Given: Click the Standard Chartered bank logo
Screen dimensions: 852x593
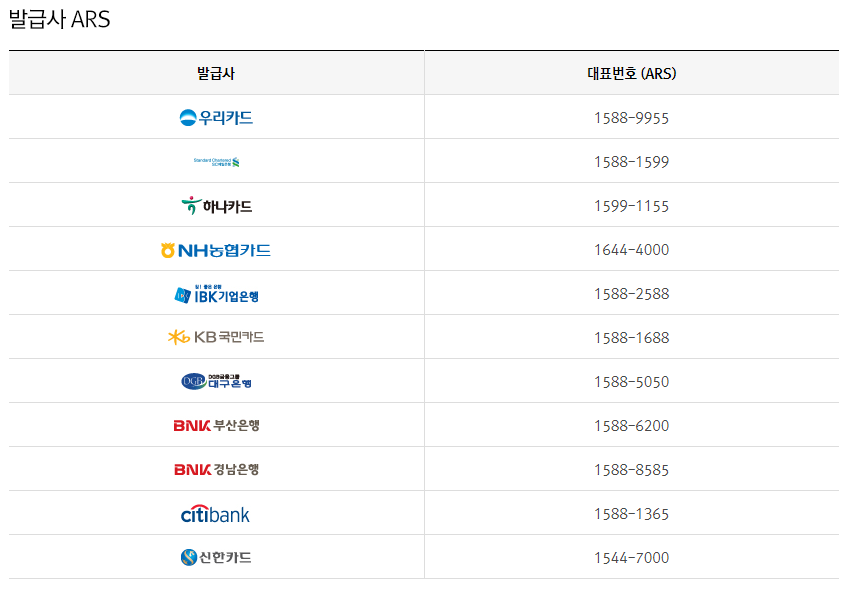Looking at the screenshot, I should click(216, 161).
